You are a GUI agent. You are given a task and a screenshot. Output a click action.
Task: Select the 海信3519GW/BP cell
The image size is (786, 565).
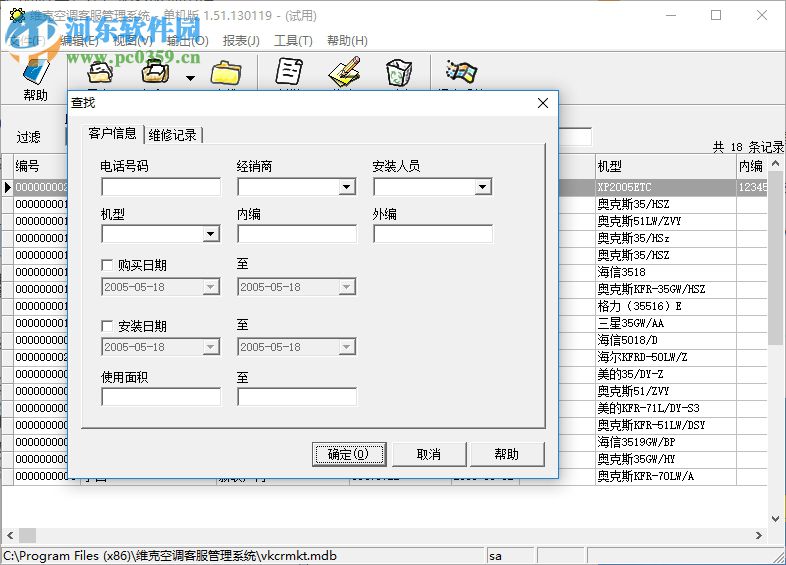(666, 442)
